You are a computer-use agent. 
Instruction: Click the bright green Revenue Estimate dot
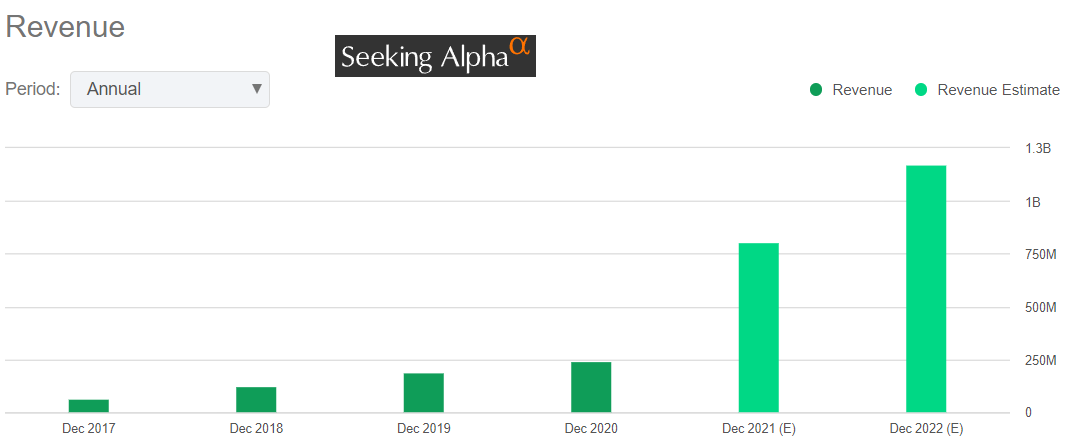point(921,90)
